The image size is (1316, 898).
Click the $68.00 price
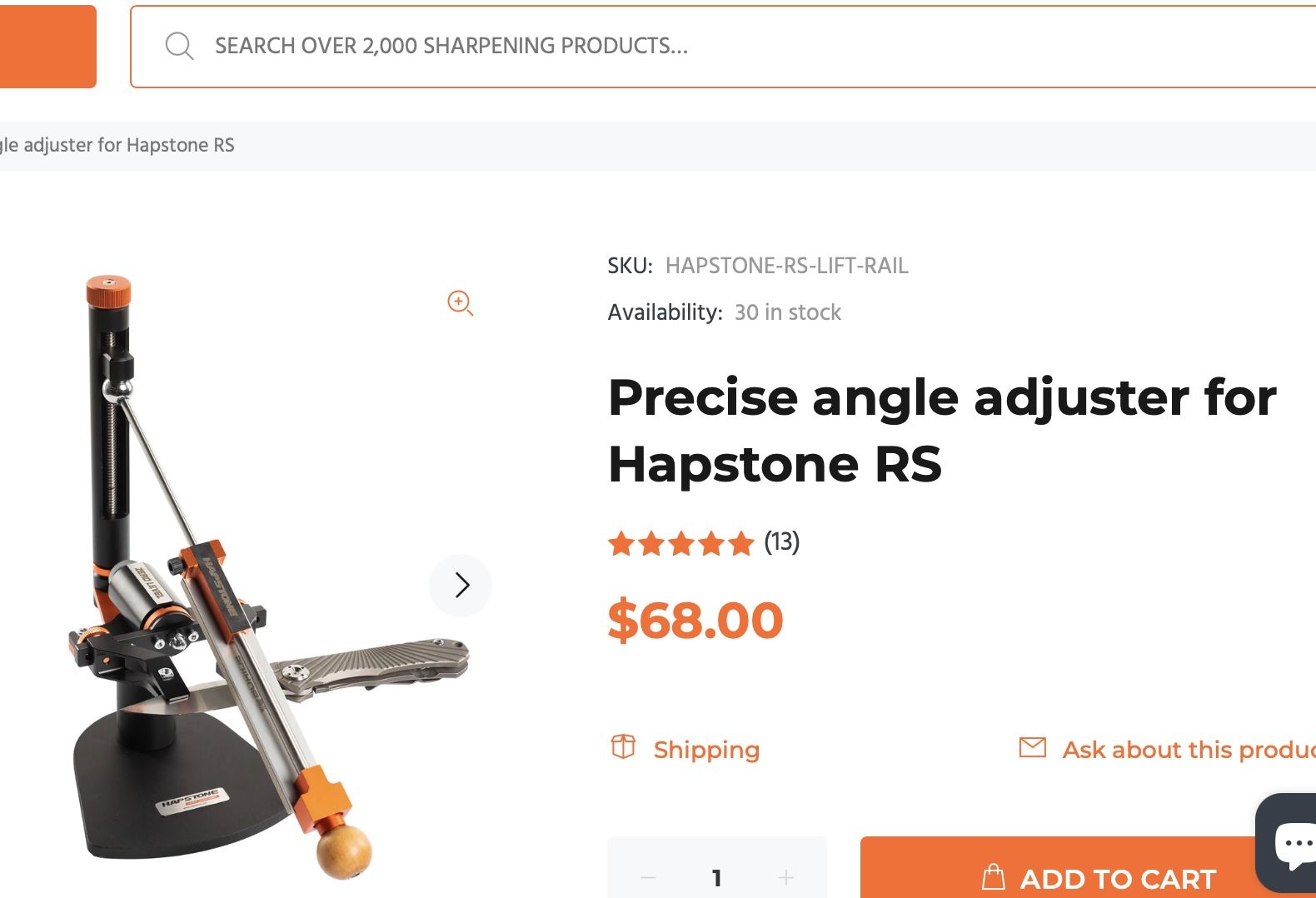695,621
